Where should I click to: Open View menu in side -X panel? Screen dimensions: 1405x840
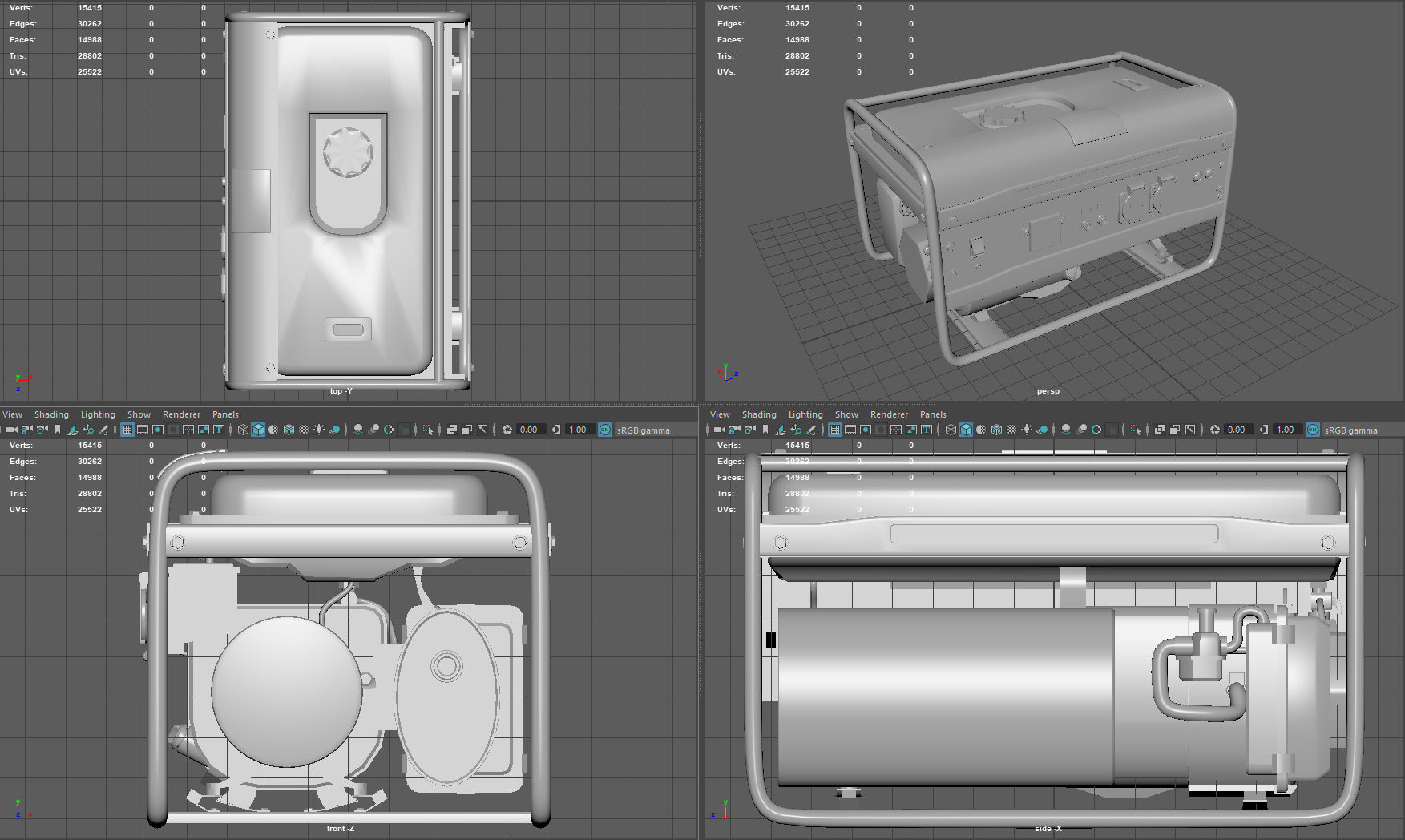click(x=721, y=414)
